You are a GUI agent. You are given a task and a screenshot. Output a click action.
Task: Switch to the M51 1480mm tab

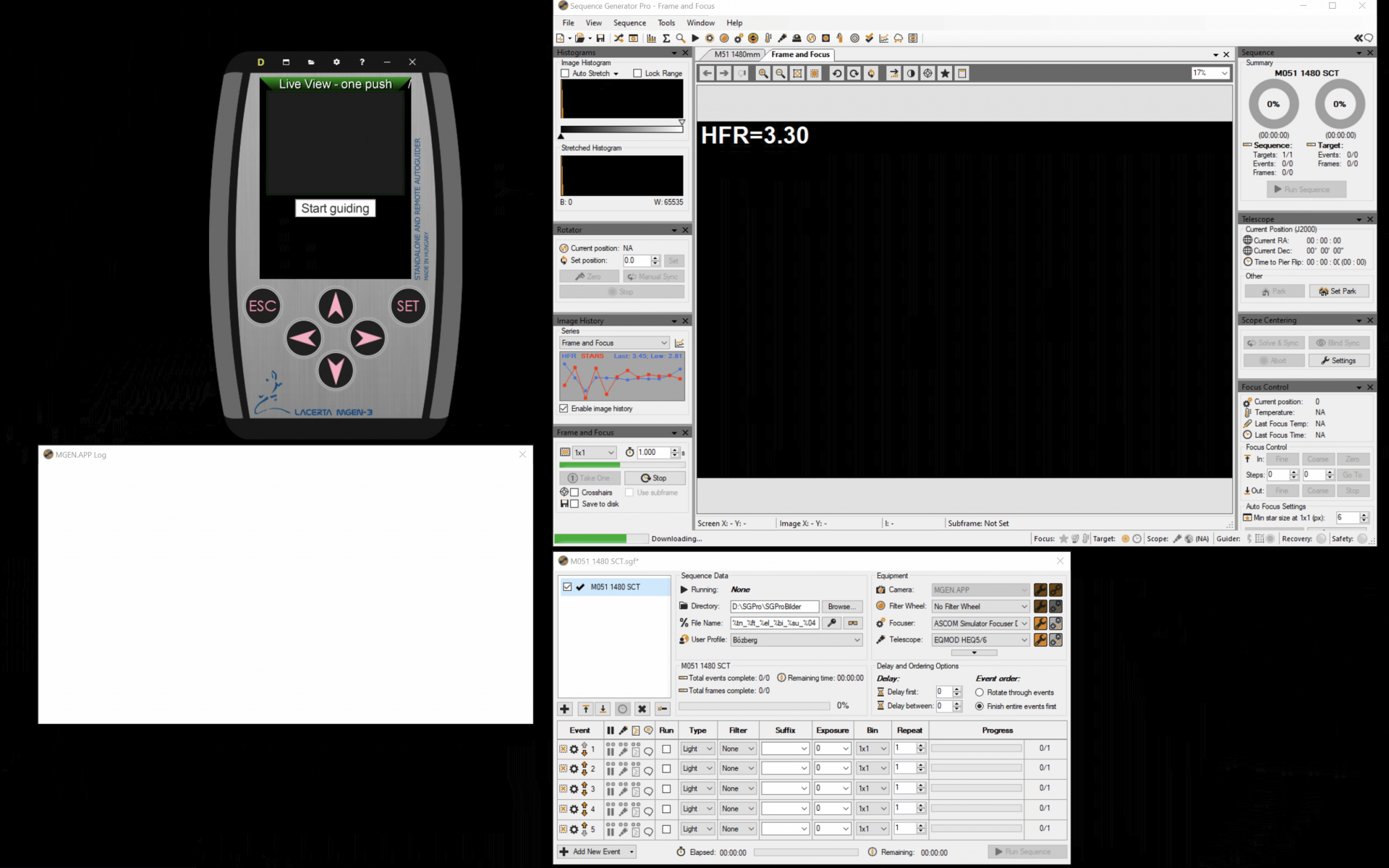point(736,54)
